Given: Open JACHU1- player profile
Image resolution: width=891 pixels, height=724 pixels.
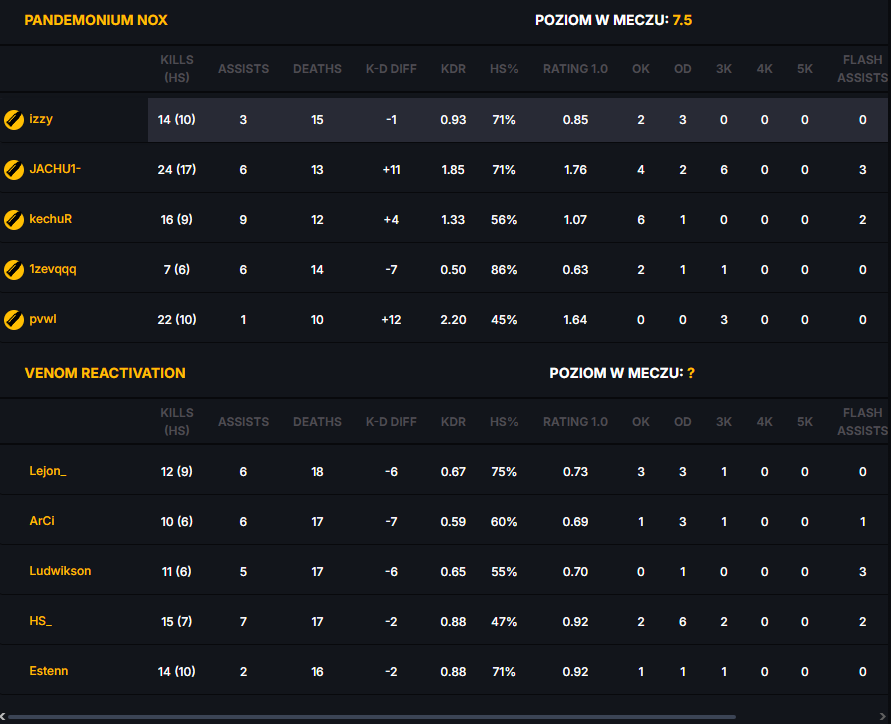Looking at the screenshot, I should [x=55, y=169].
